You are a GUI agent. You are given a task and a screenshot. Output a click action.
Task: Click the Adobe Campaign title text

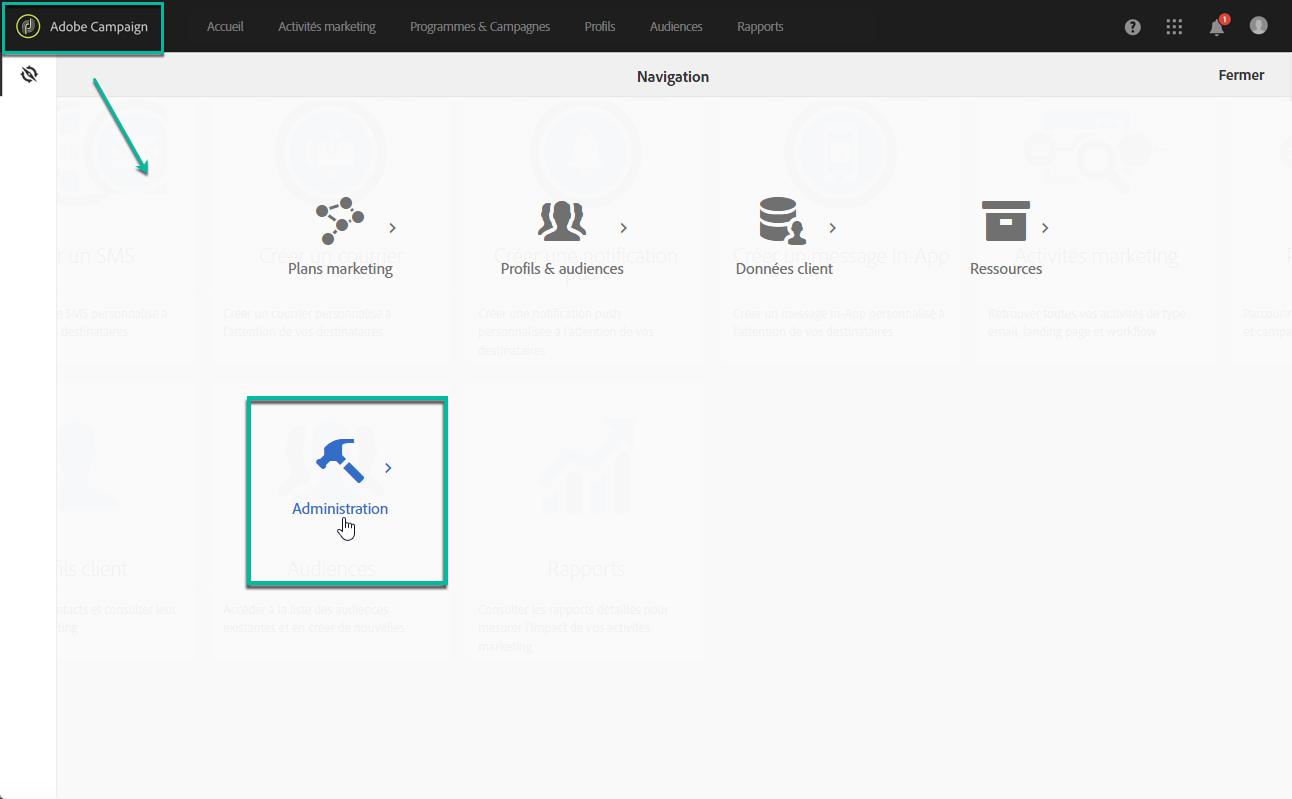pos(99,27)
